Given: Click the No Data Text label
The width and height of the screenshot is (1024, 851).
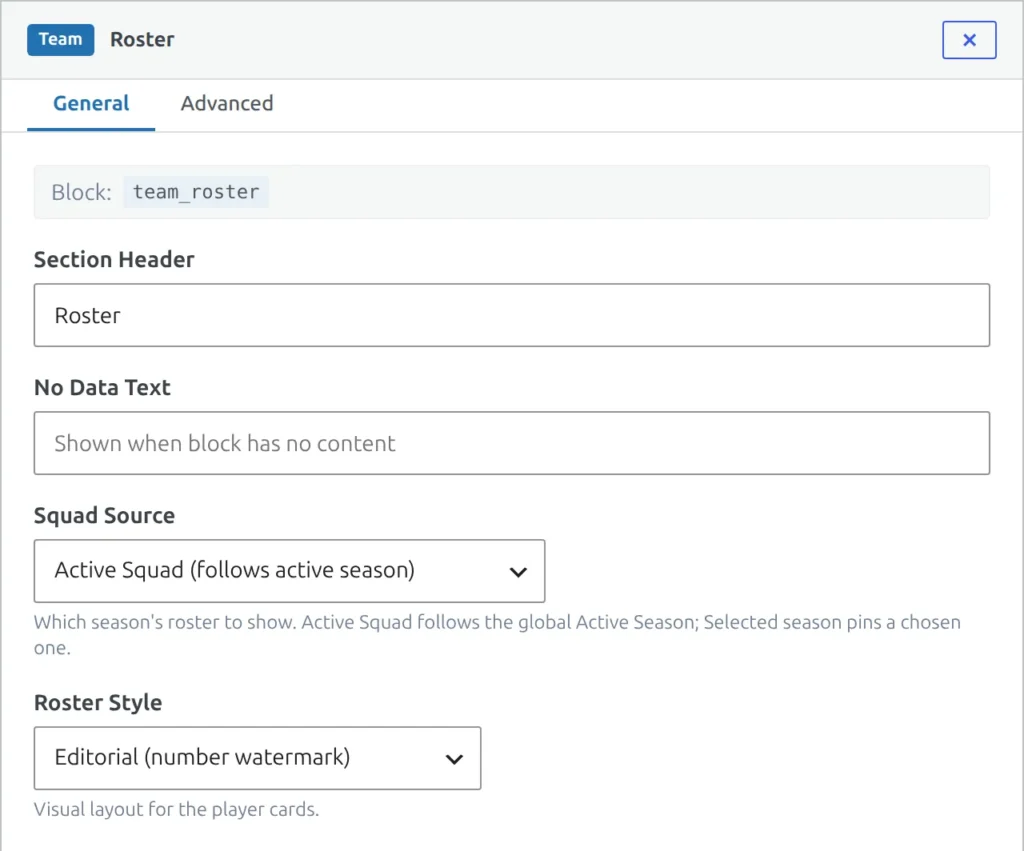Looking at the screenshot, I should (102, 387).
